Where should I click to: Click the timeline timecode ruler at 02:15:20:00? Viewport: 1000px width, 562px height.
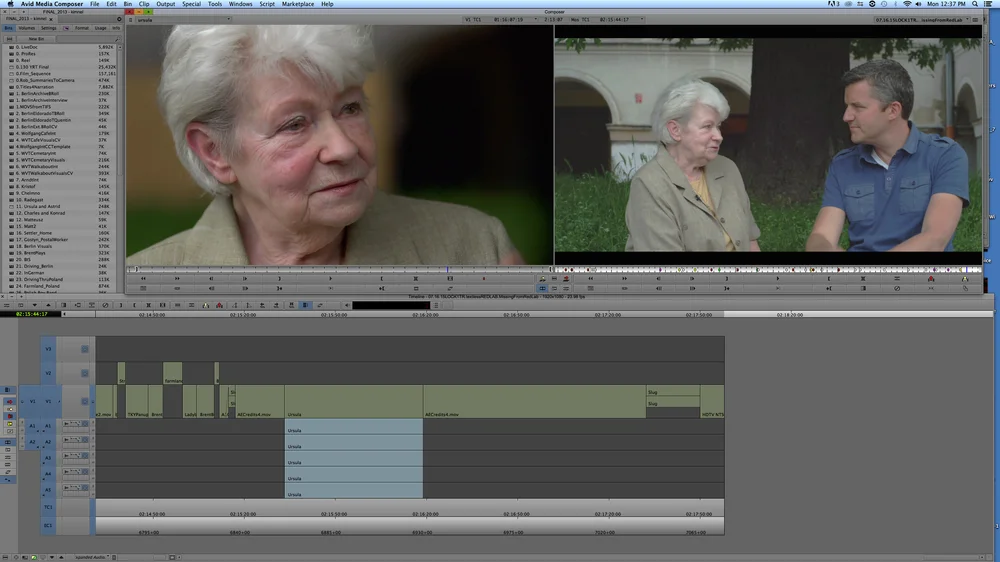pyautogui.click(x=243, y=314)
